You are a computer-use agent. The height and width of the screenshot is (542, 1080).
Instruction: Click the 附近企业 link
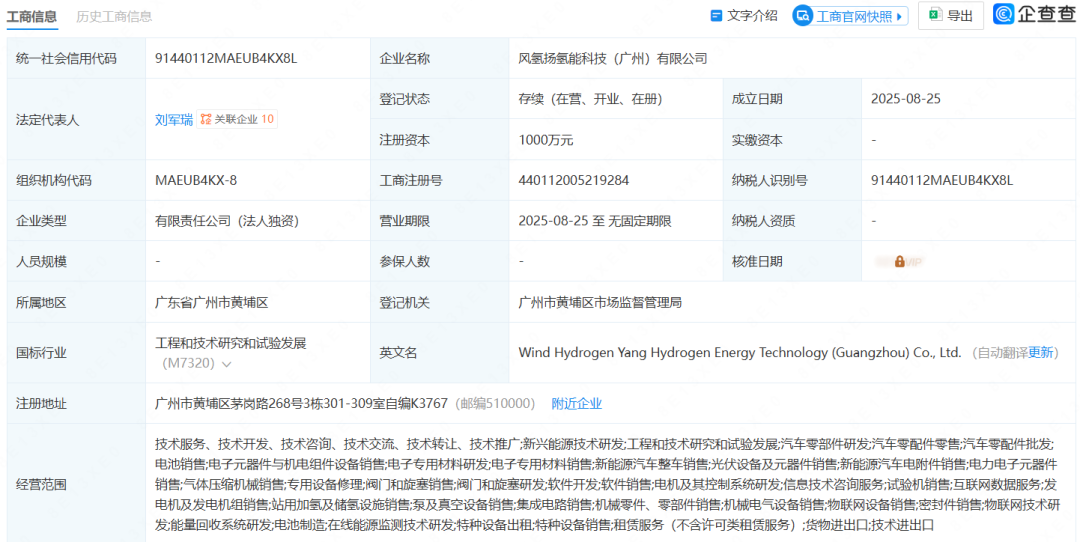pos(577,403)
